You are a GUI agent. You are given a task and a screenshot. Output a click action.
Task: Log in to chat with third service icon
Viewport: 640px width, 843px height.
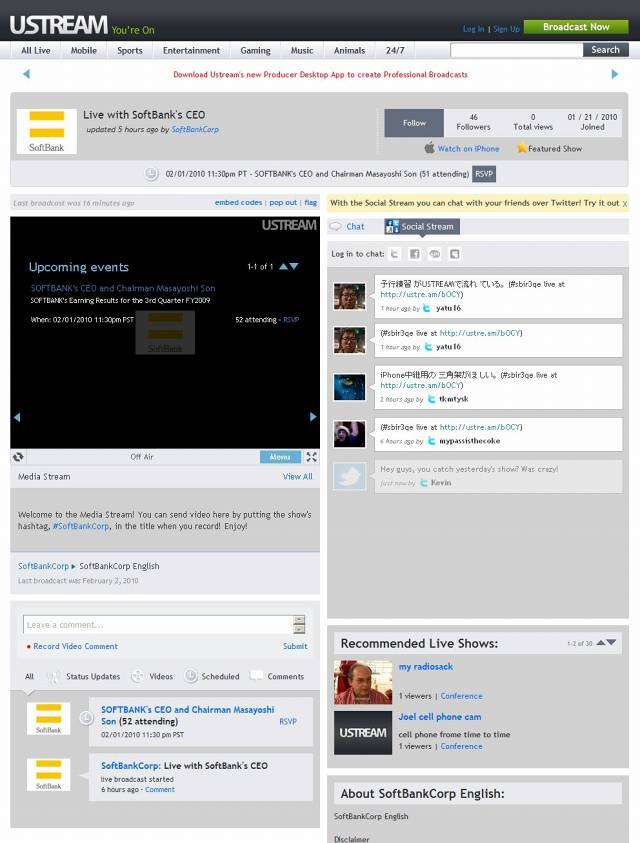435,254
